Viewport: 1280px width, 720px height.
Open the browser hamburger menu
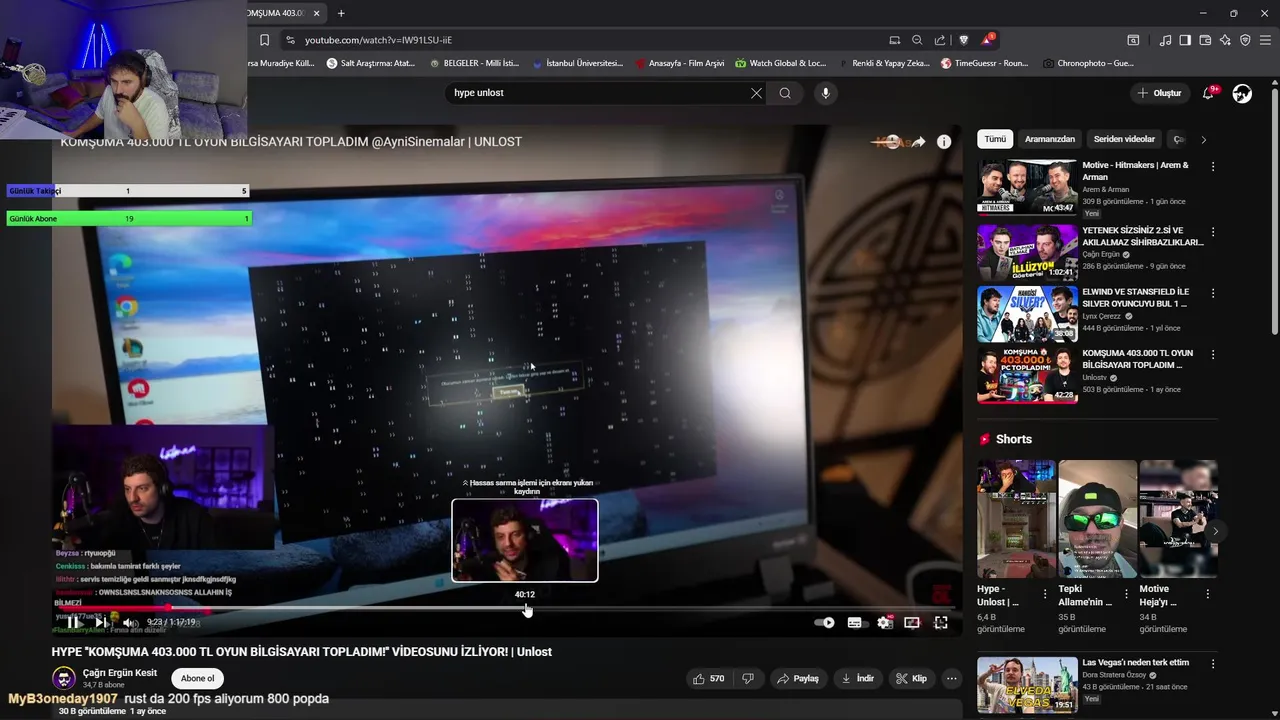[1265, 40]
